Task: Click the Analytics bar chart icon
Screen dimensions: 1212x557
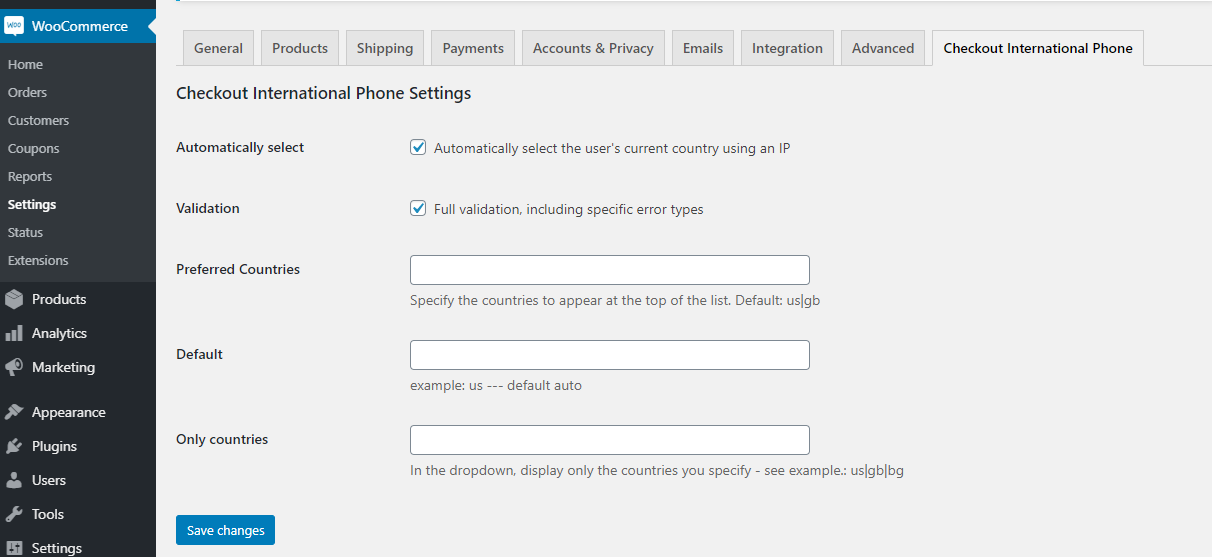Action: tap(14, 333)
